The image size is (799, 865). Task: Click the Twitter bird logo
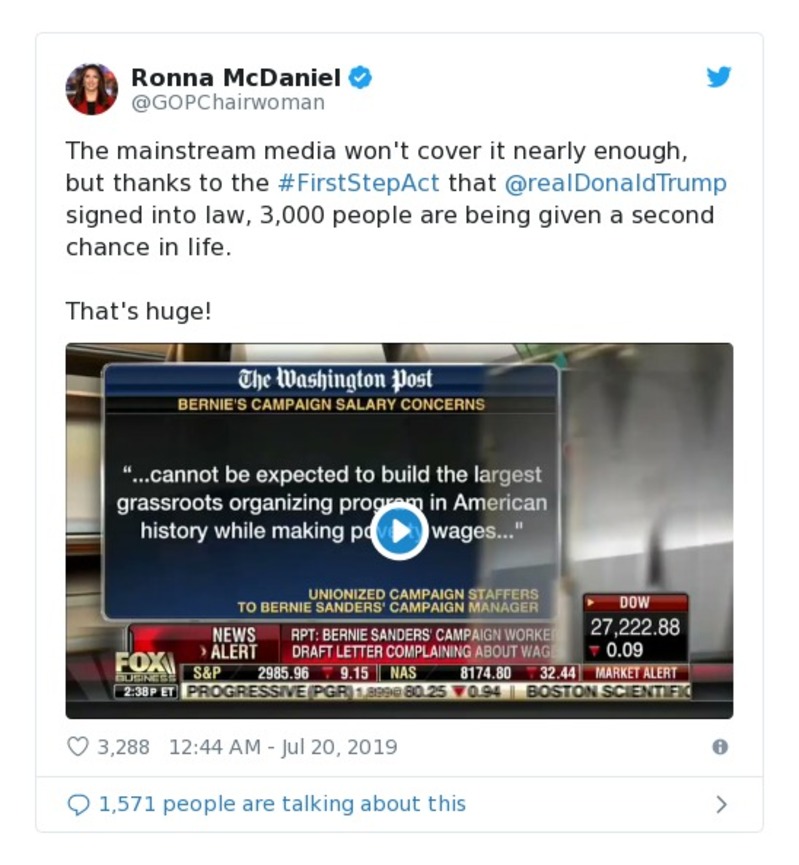(x=719, y=77)
